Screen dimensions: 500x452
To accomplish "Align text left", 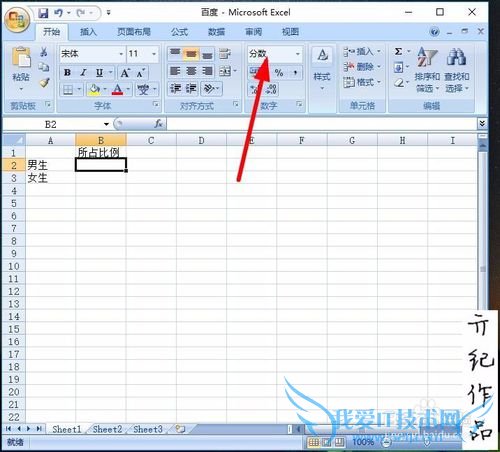I will pyautogui.click(x=175, y=71).
